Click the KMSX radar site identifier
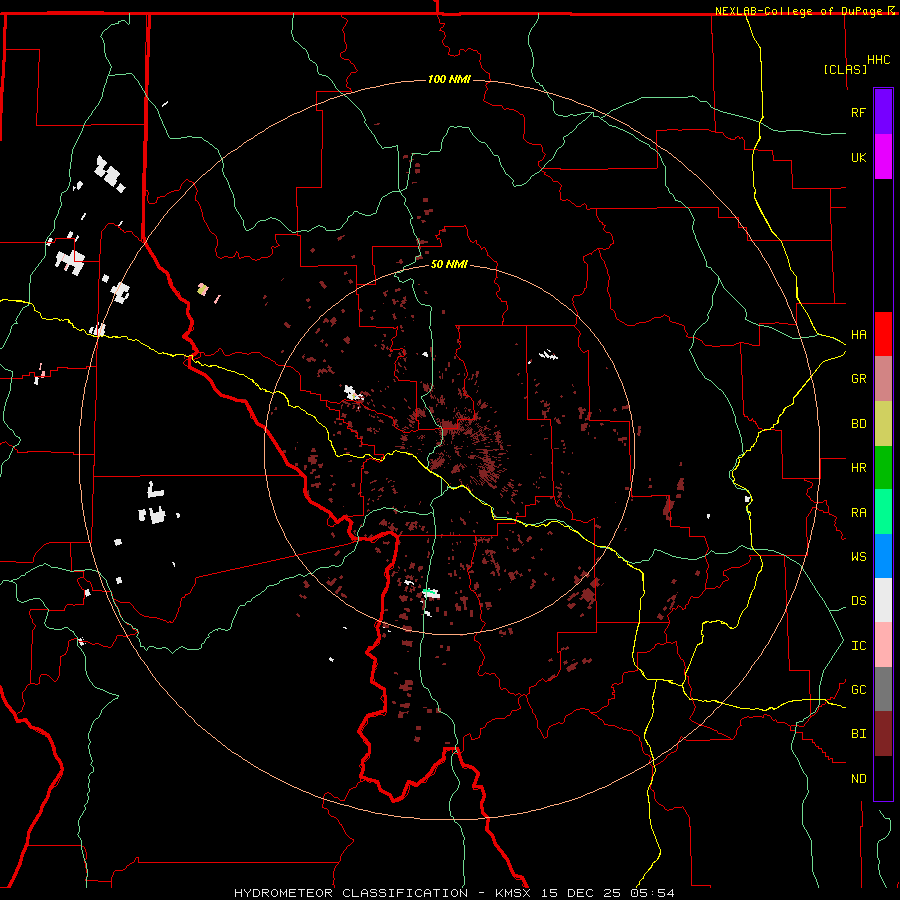The image size is (900, 900). (514, 893)
